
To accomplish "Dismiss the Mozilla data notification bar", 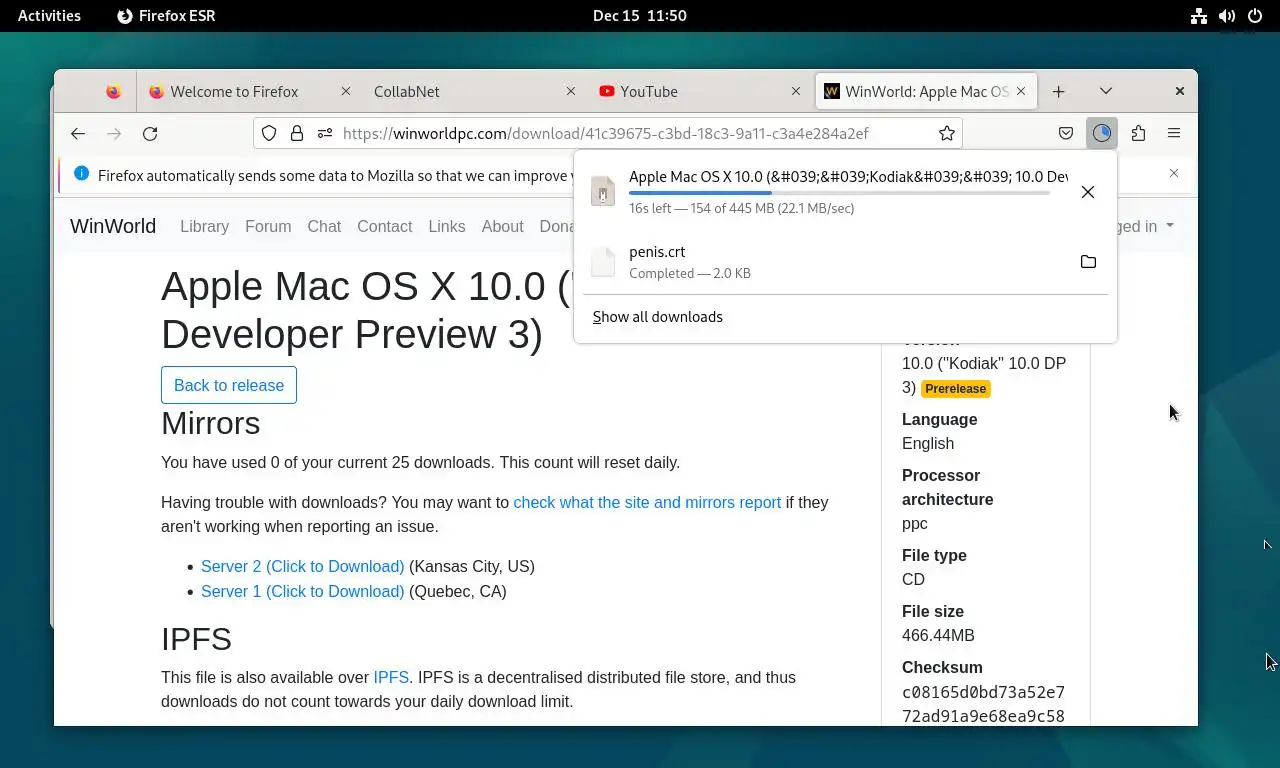I will click(x=1174, y=173).
